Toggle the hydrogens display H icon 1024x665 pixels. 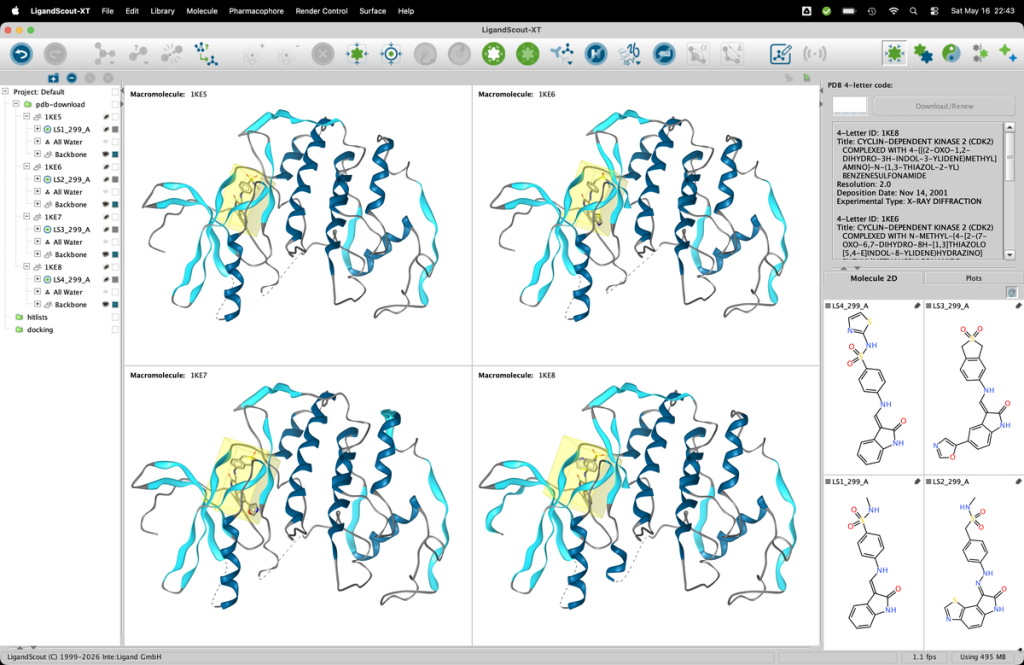(x=596, y=54)
